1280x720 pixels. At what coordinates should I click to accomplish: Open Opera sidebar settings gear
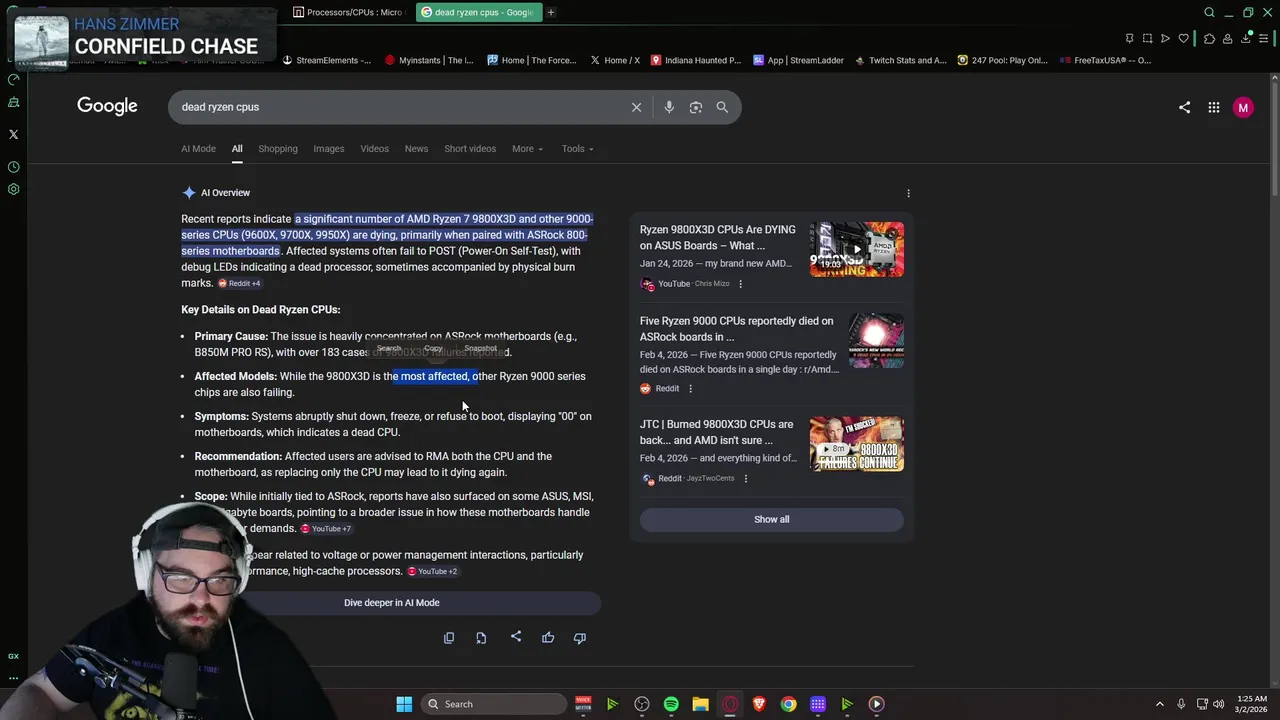(13, 189)
